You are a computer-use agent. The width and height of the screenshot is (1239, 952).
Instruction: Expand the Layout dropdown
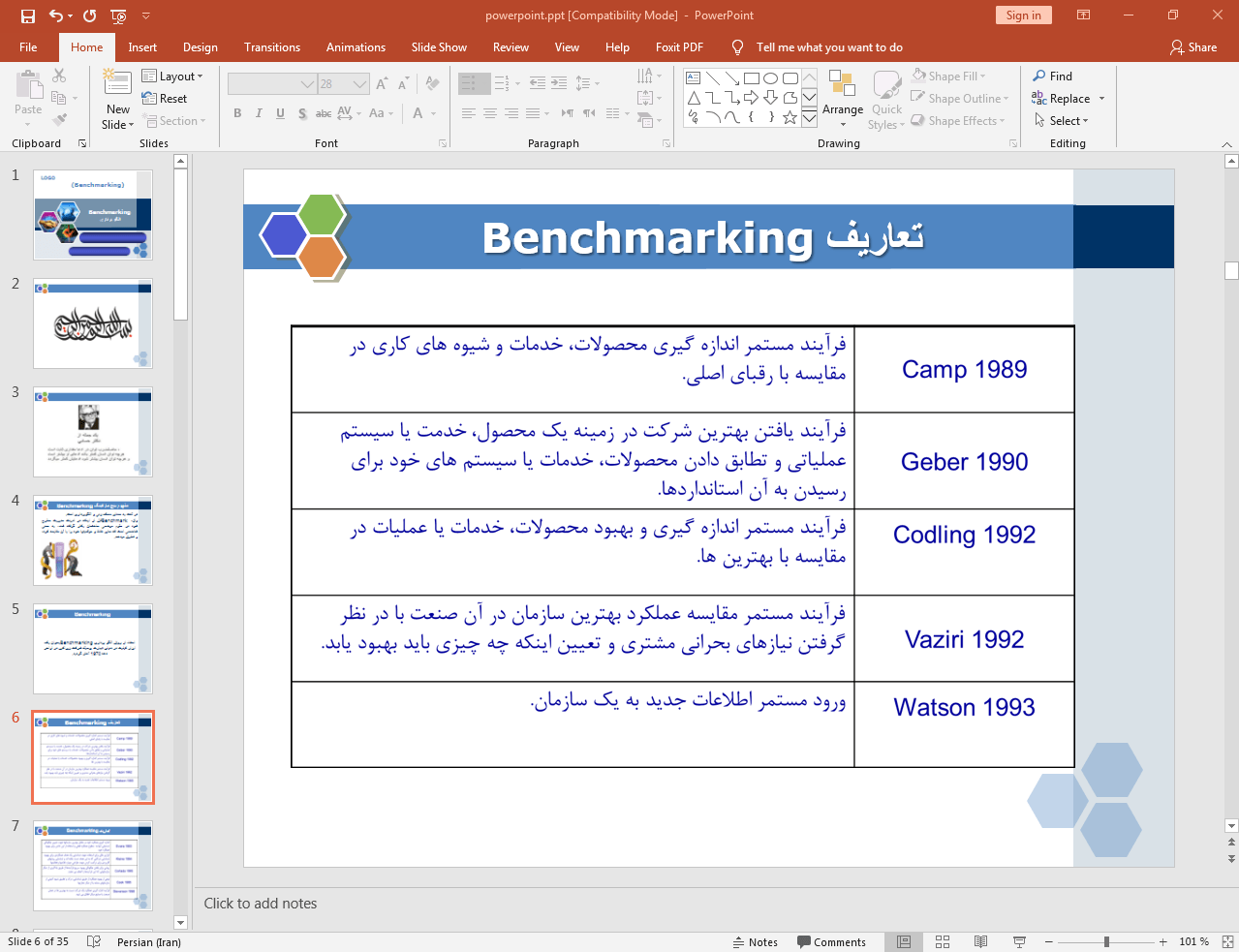[x=172, y=76]
